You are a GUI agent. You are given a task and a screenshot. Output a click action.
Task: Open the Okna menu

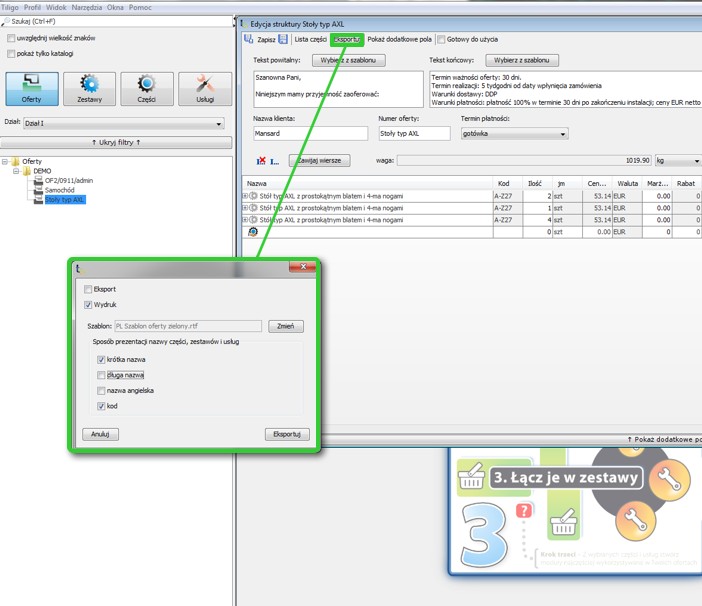[x=115, y=8]
